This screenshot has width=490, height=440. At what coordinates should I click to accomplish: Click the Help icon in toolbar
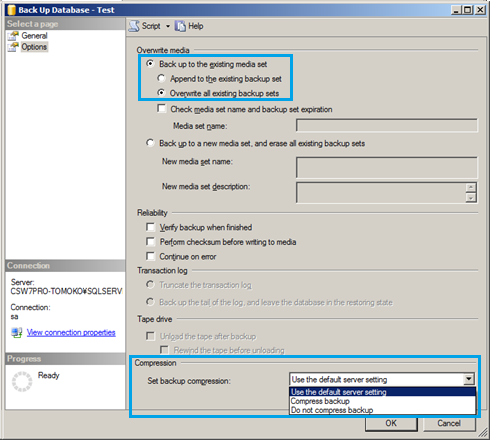click(x=180, y=26)
